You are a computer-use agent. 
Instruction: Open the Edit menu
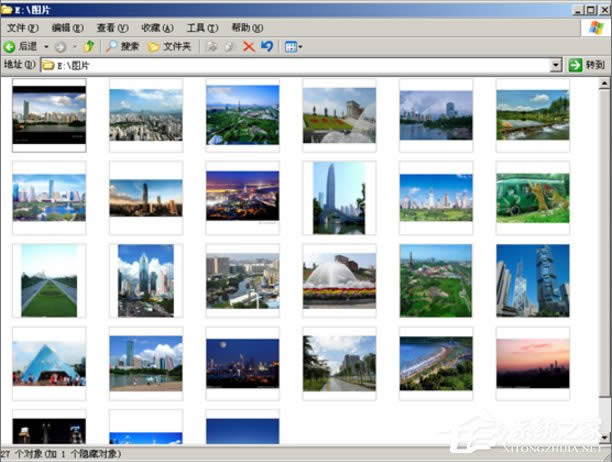point(67,27)
